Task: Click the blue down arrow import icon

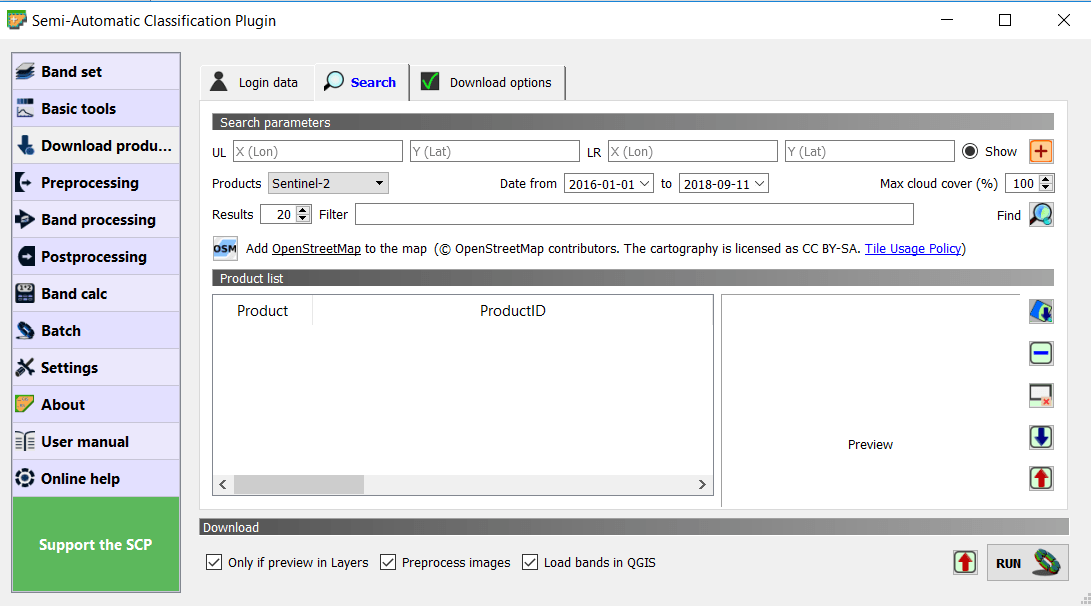Action: click(1041, 437)
